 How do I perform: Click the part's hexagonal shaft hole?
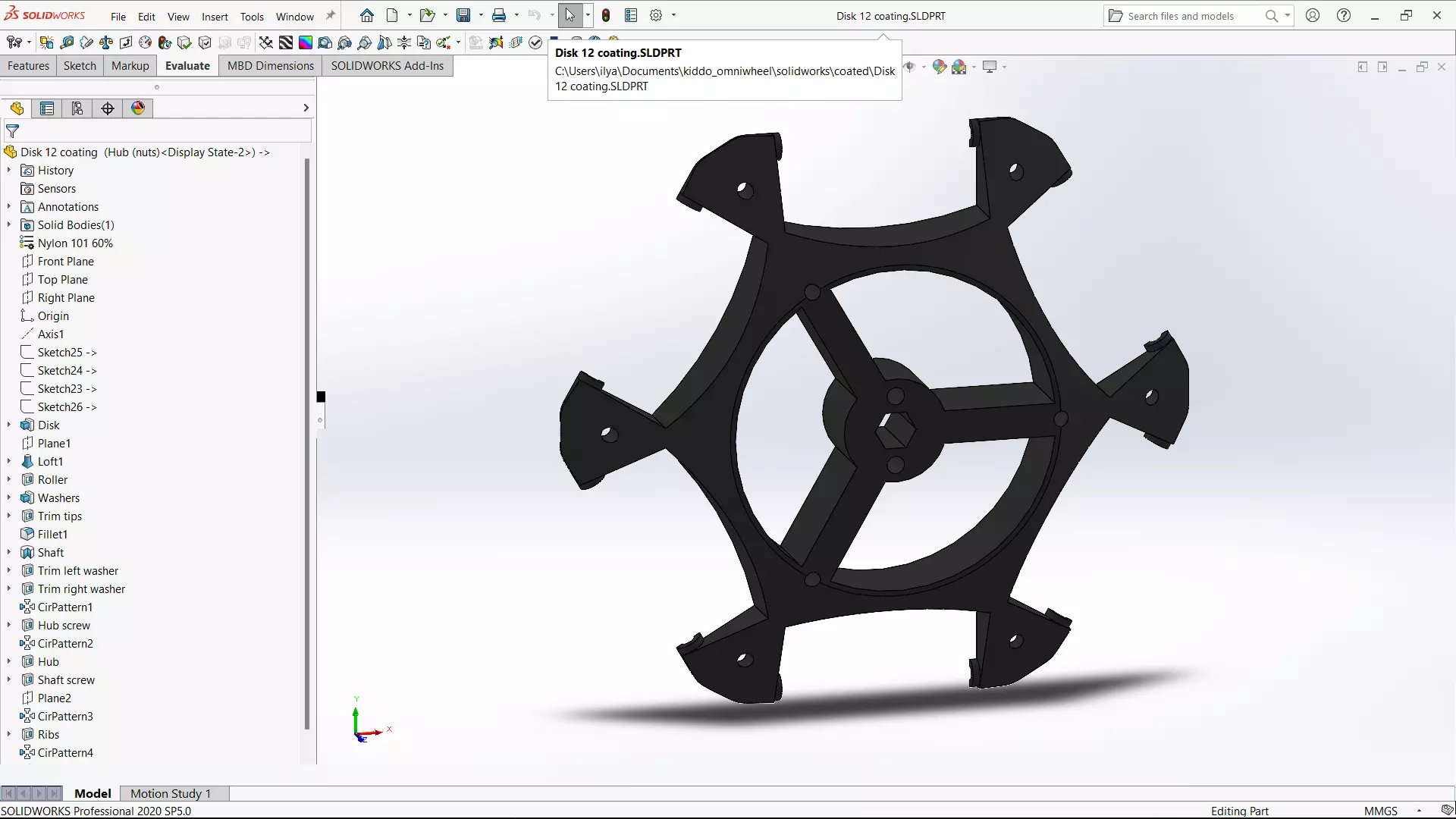[x=896, y=431]
